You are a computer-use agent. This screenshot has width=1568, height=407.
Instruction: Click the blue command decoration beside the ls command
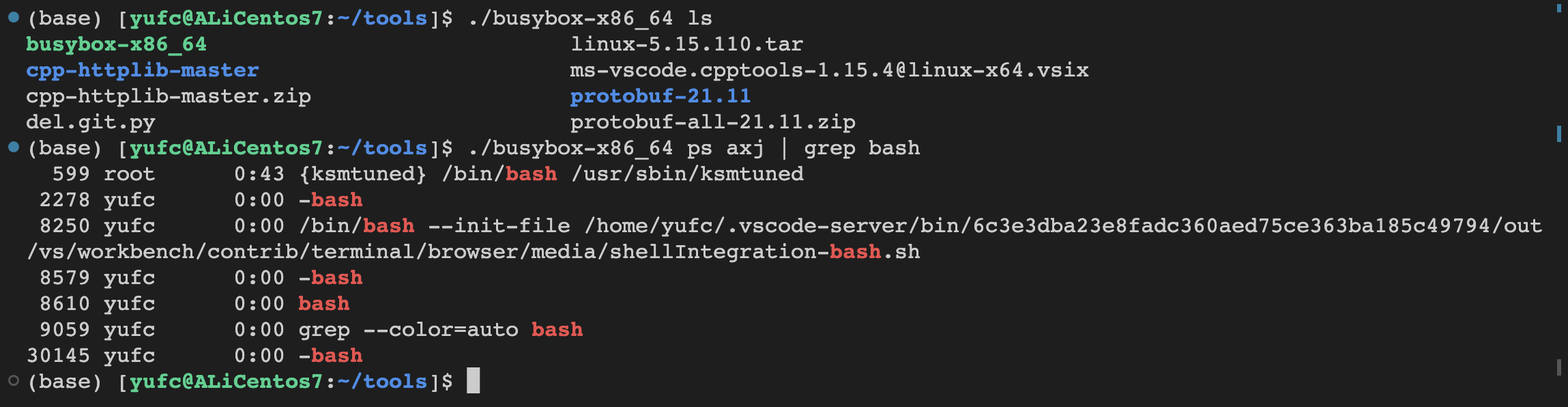pyautogui.click(x=14, y=18)
